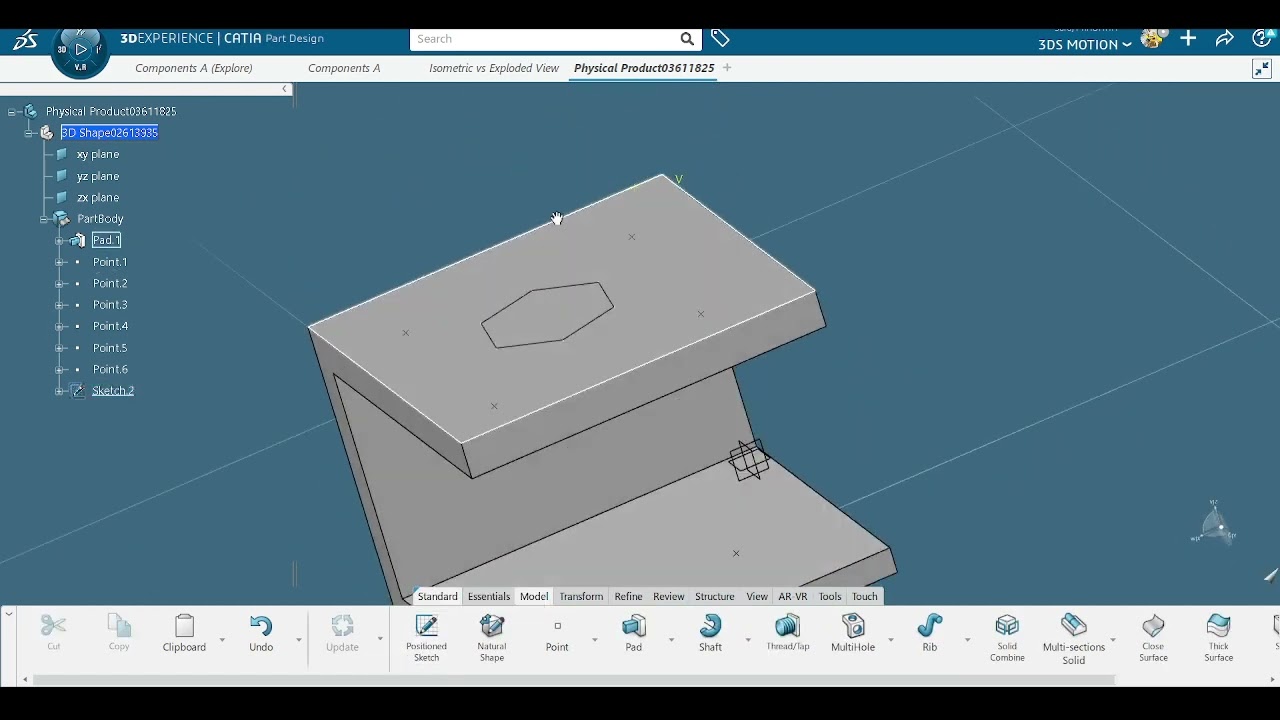Choose the Close Surface tool
Image resolution: width=1280 pixels, height=720 pixels.
pos(1153,637)
